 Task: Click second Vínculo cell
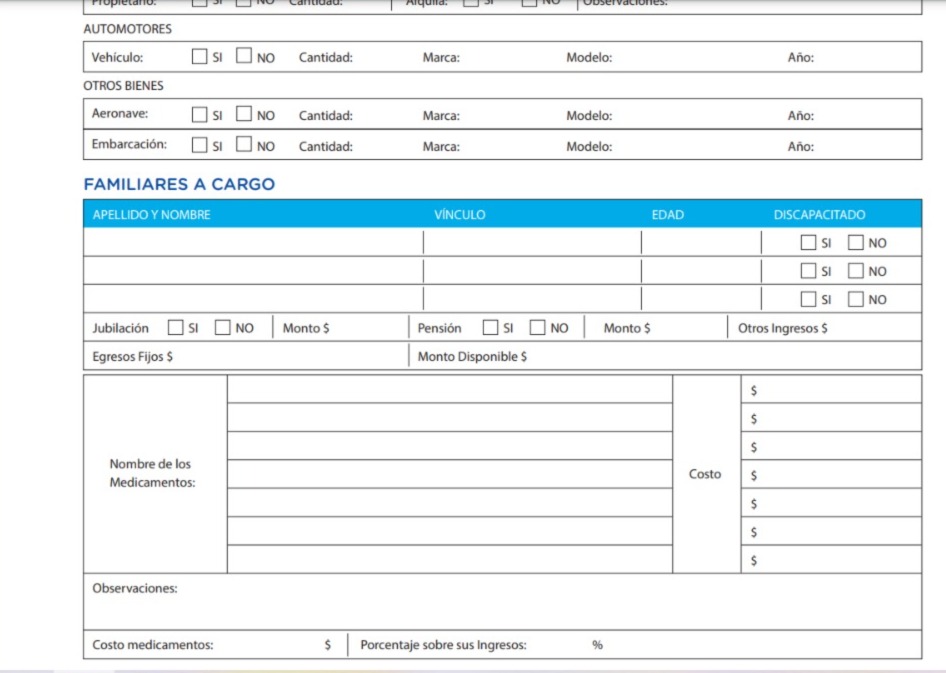click(x=532, y=271)
